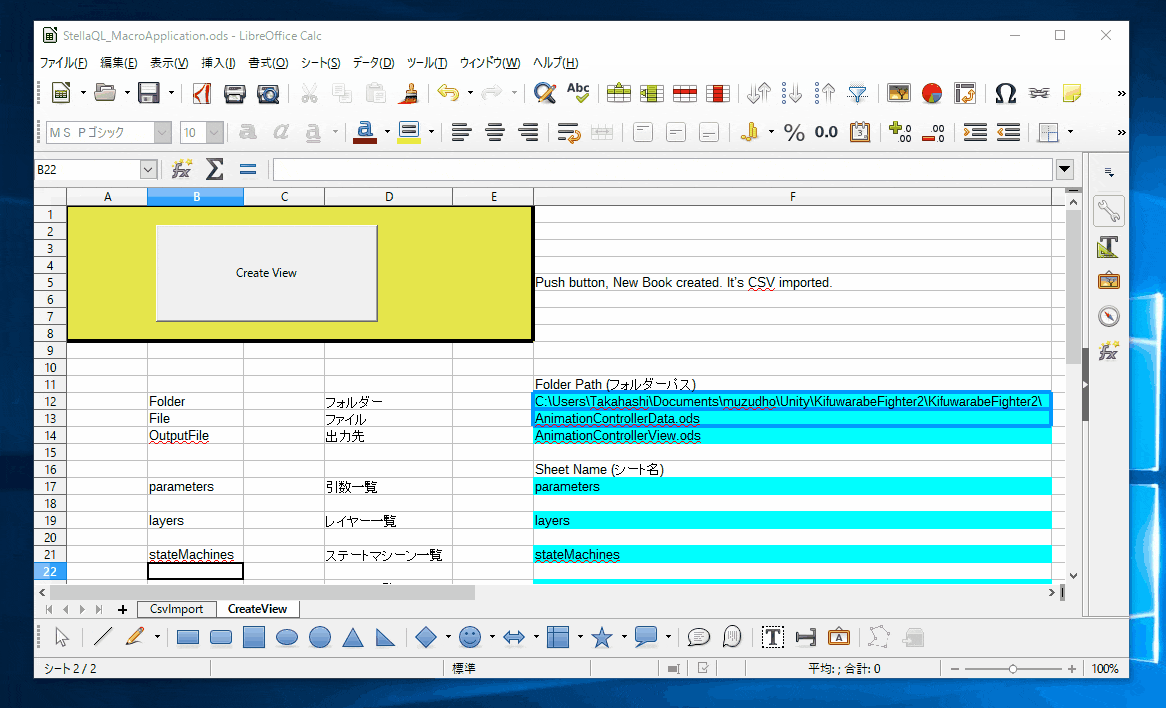
Task: Click the Sum sigma icon
Action: pos(214,170)
